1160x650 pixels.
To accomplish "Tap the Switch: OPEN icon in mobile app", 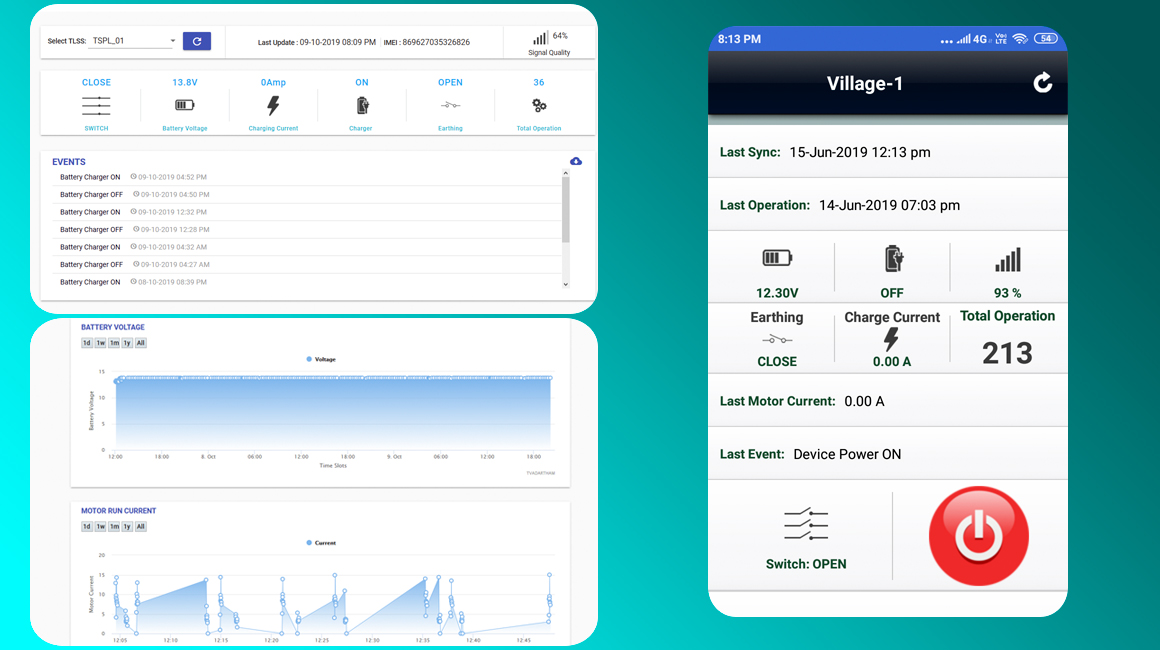I will 805,526.
